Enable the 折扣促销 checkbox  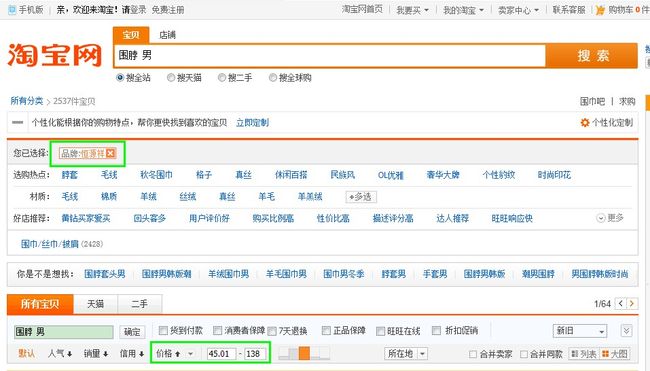[x=436, y=330]
